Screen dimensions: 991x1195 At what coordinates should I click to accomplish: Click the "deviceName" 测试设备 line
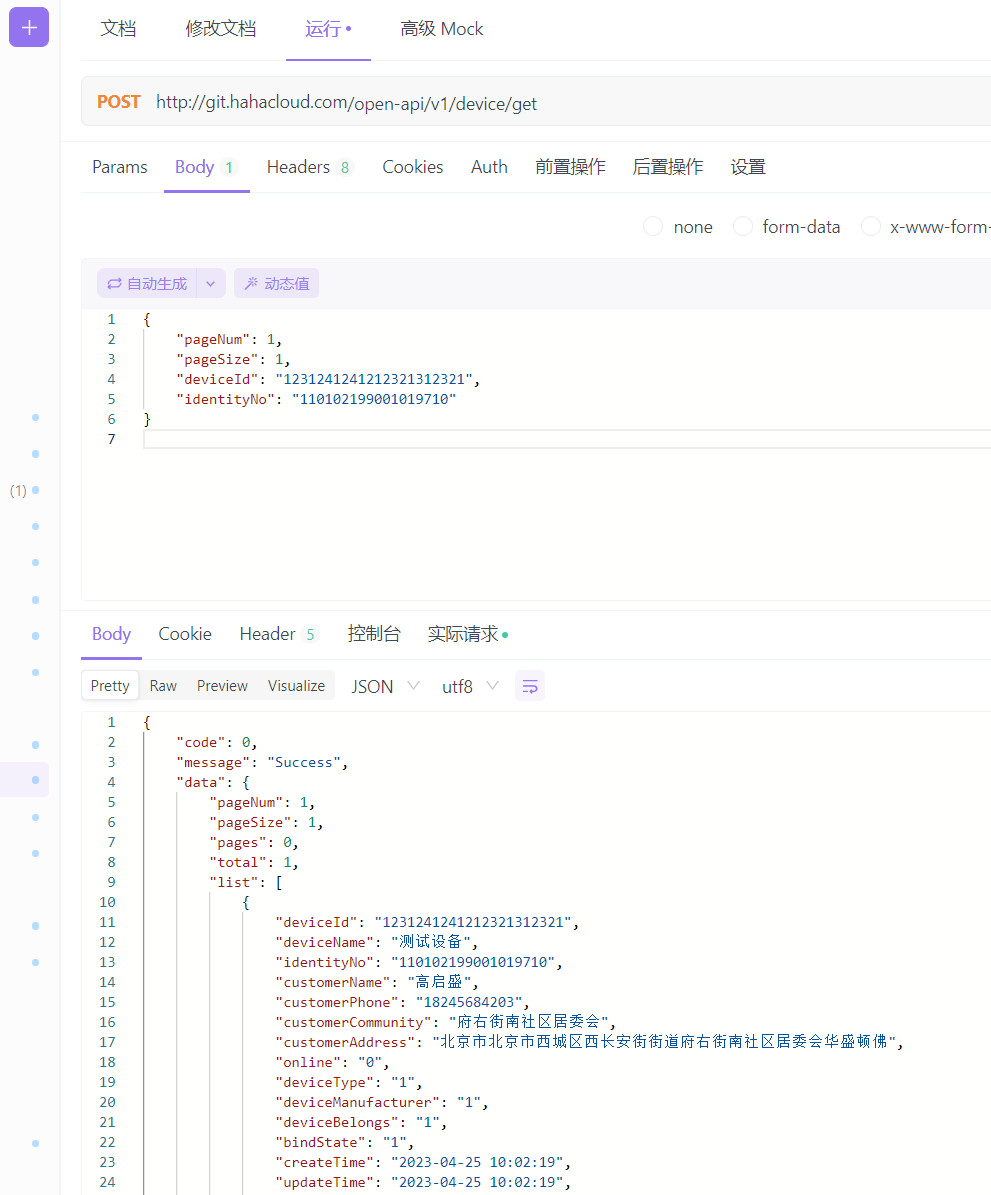click(377, 942)
